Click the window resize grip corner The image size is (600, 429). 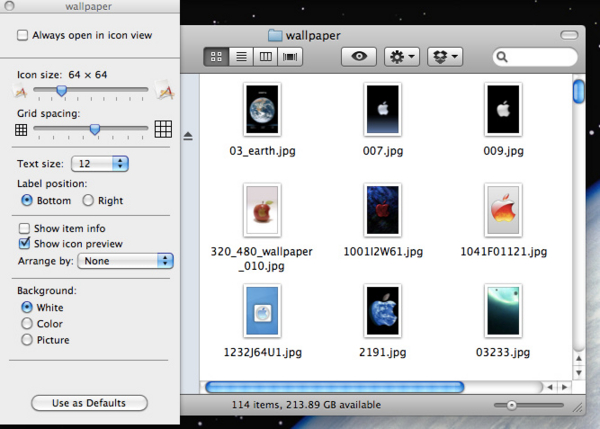[577, 408]
